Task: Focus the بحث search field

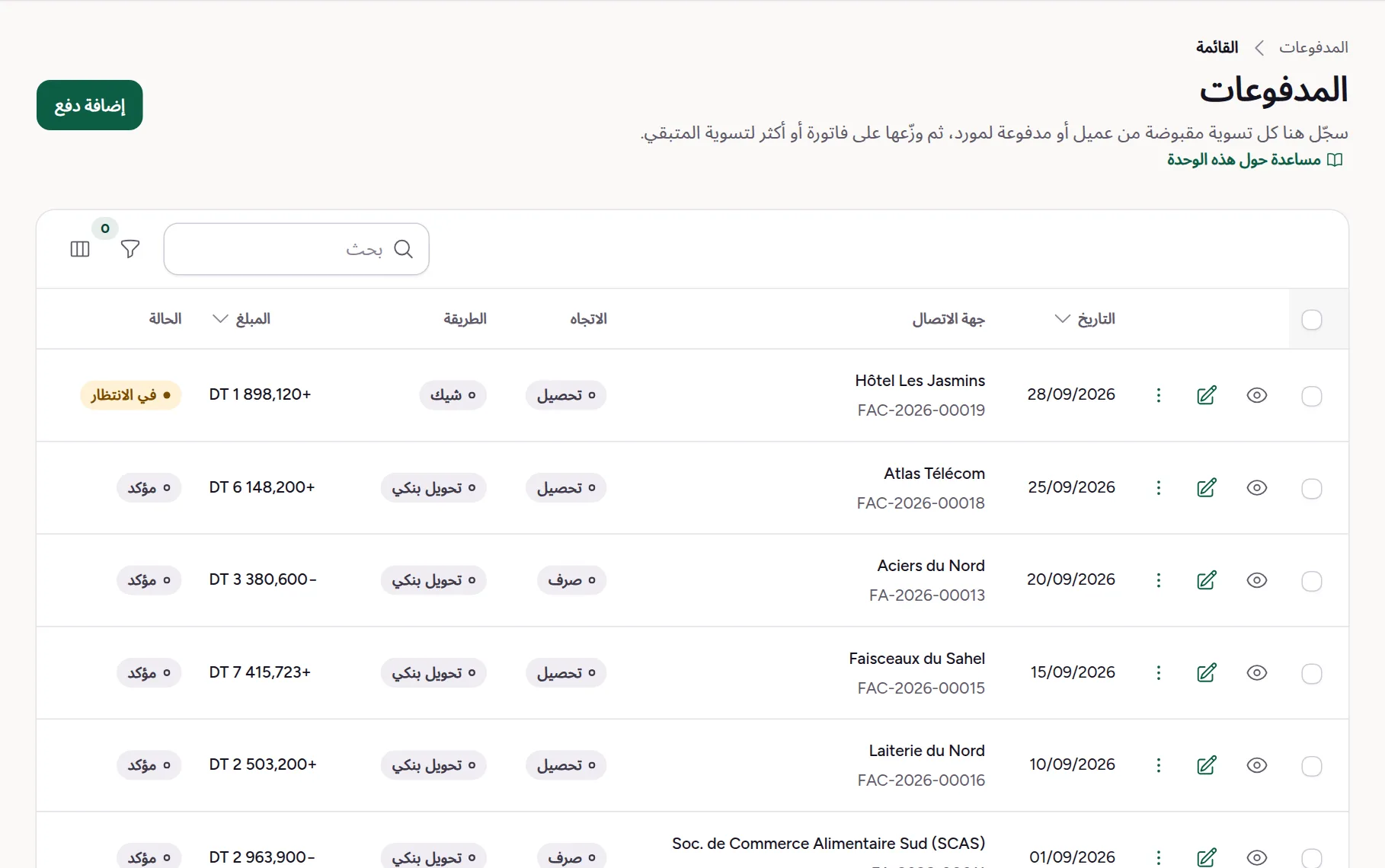Action: (x=296, y=249)
